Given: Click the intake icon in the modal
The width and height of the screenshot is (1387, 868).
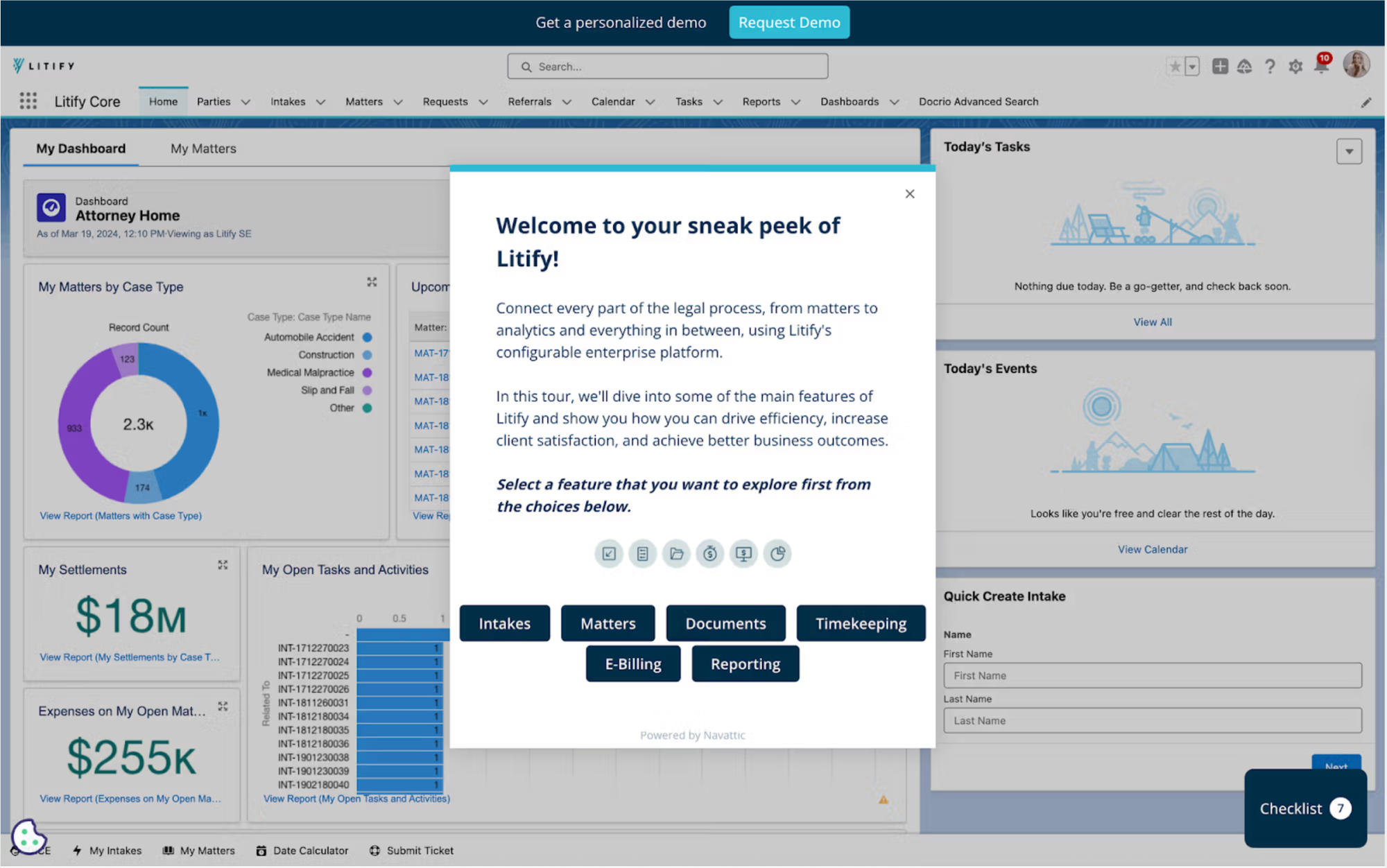Looking at the screenshot, I should [x=608, y=554].
